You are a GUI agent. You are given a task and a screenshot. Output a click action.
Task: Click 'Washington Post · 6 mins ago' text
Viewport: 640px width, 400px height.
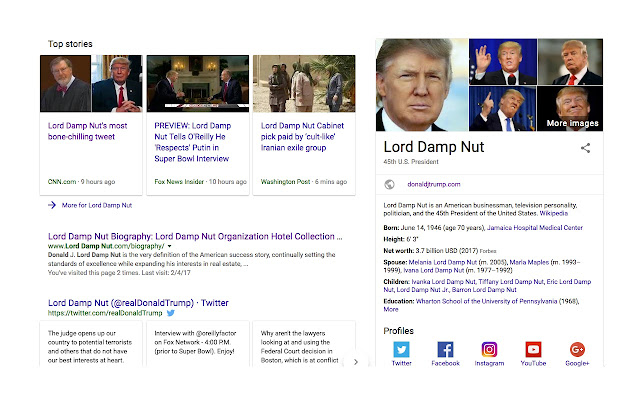[304, 182]
